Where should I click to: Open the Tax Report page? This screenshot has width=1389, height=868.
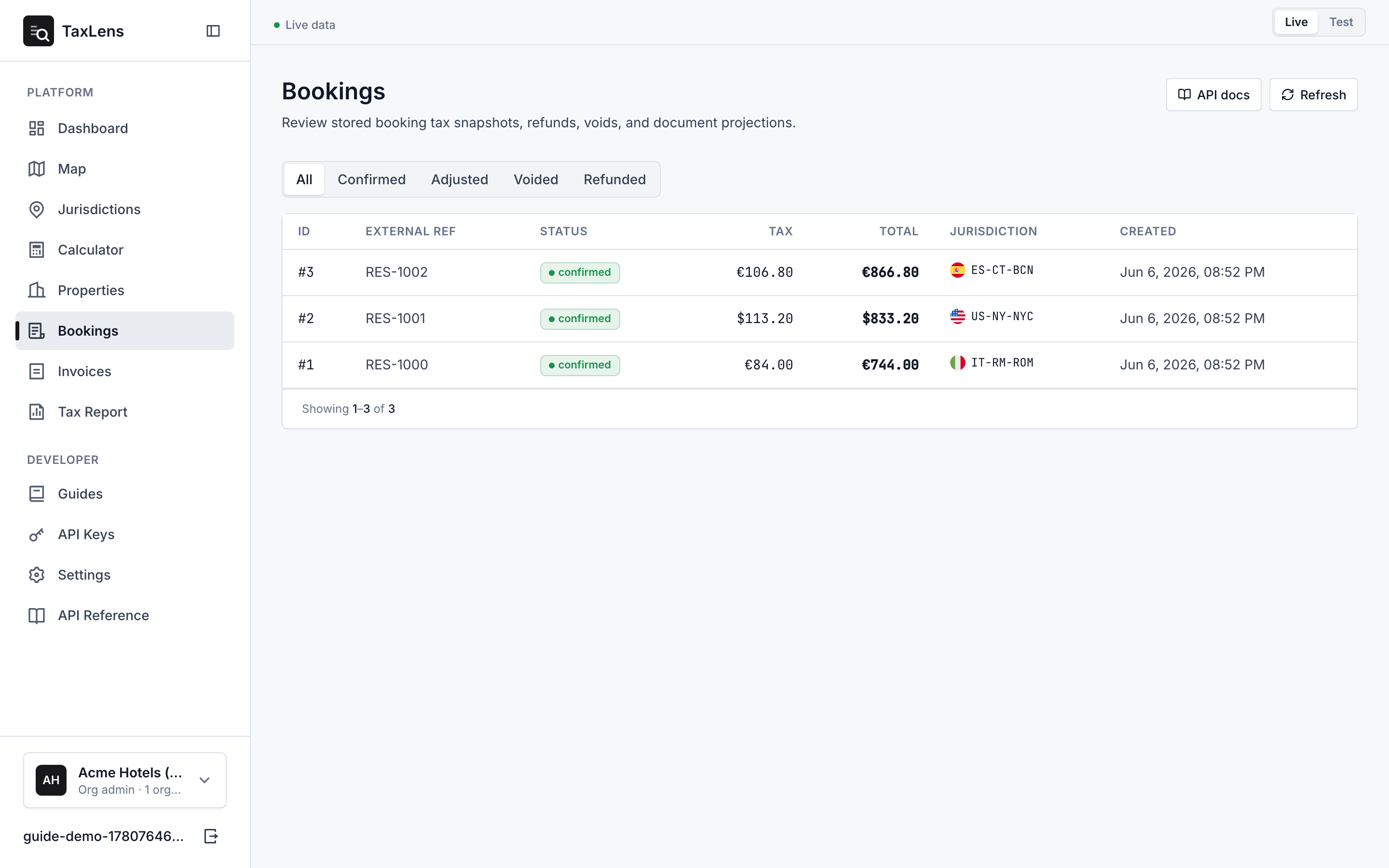[124, 412]
